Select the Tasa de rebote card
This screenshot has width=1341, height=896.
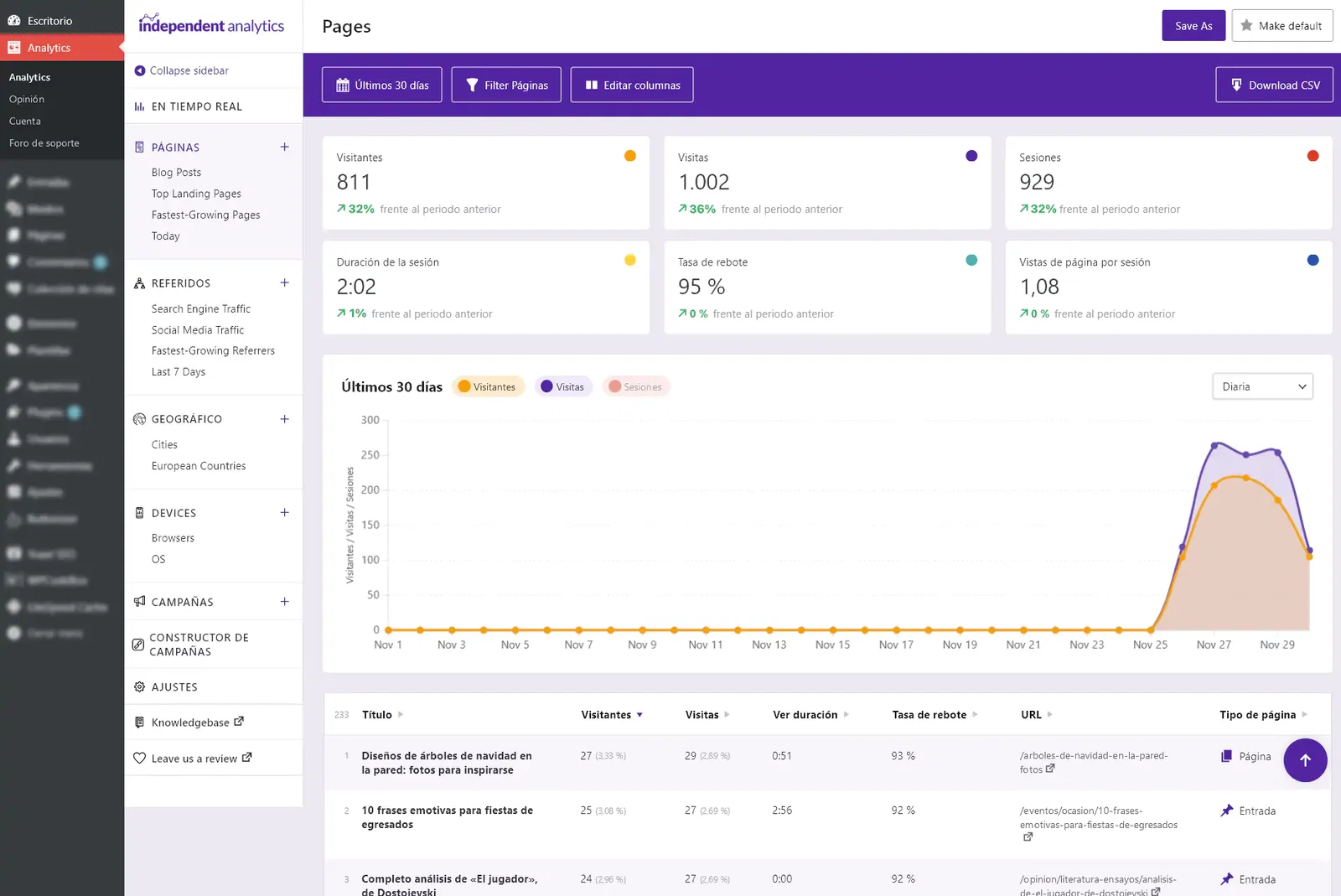pos(827,287)
